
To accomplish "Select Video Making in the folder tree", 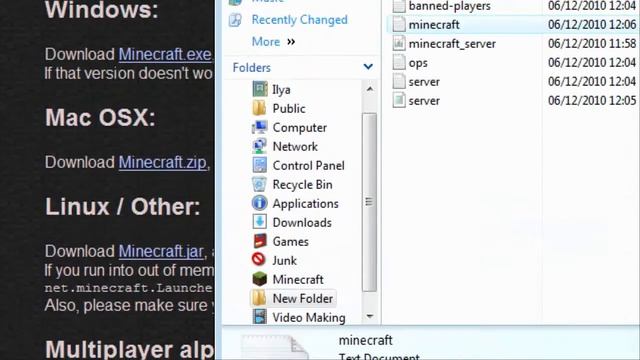I will click(x=309, y=318).
